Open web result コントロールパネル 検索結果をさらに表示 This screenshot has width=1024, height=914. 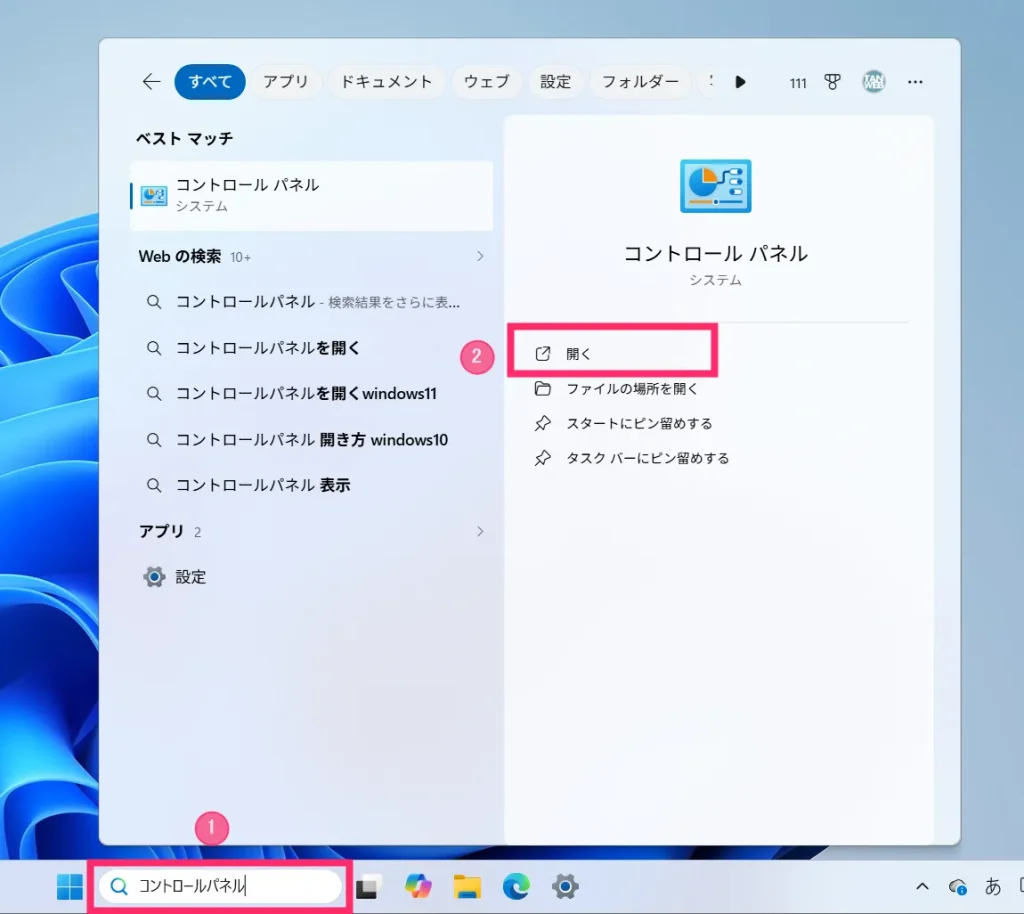312,302
